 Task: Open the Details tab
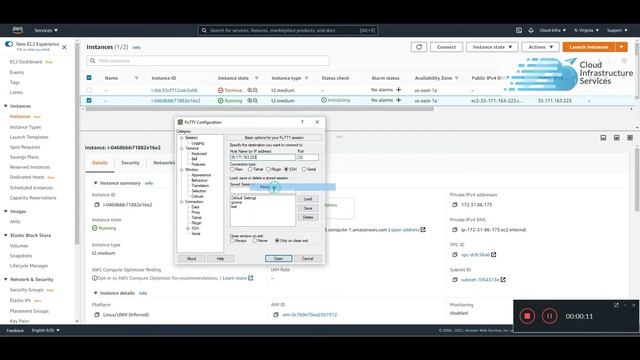pyautogui.click(x=100, y=163)
